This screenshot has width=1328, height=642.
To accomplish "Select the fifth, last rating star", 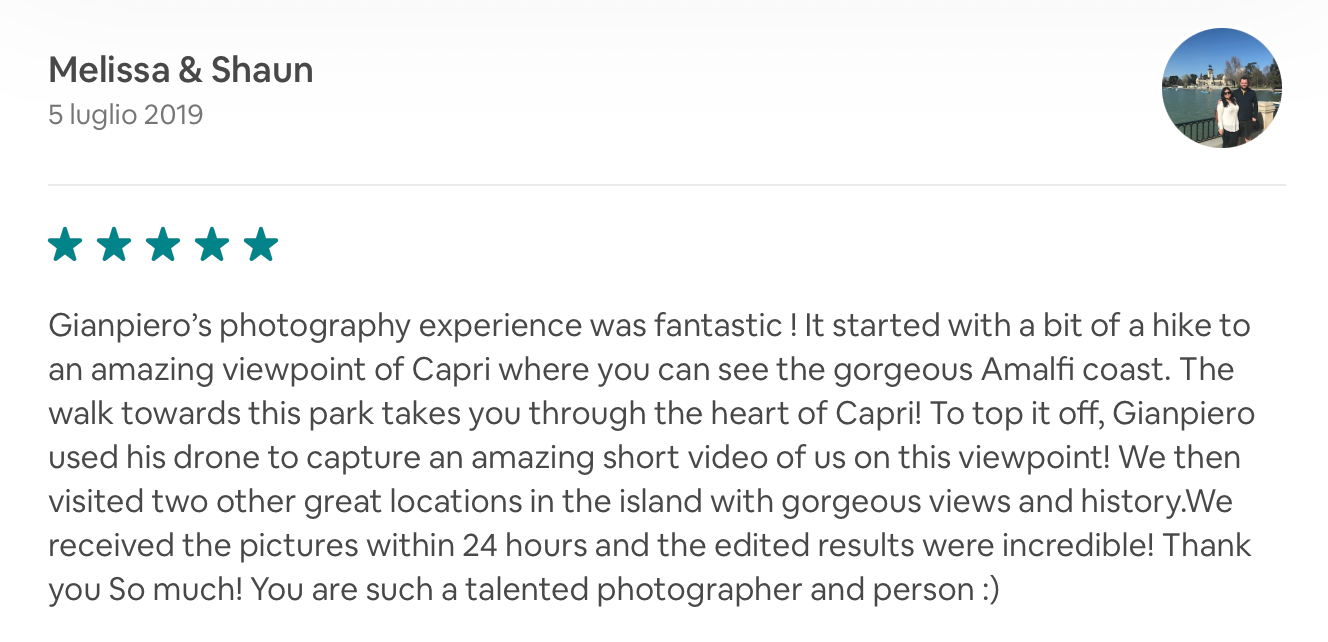I will (260, 245).
